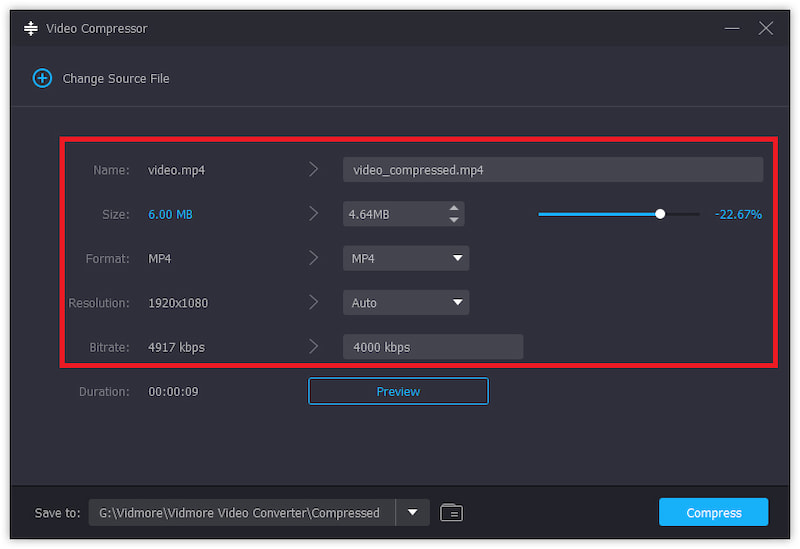This screenshot has width=800, height=549.
Task: Click the 1920x1080 source resolution text
Action: pyautogui.click(x=178, y=303)
